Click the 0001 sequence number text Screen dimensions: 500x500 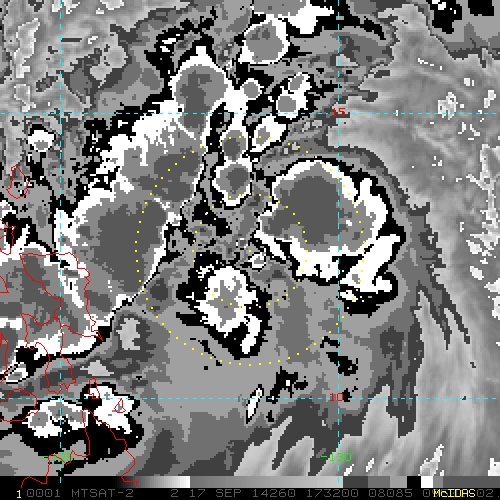43,493
